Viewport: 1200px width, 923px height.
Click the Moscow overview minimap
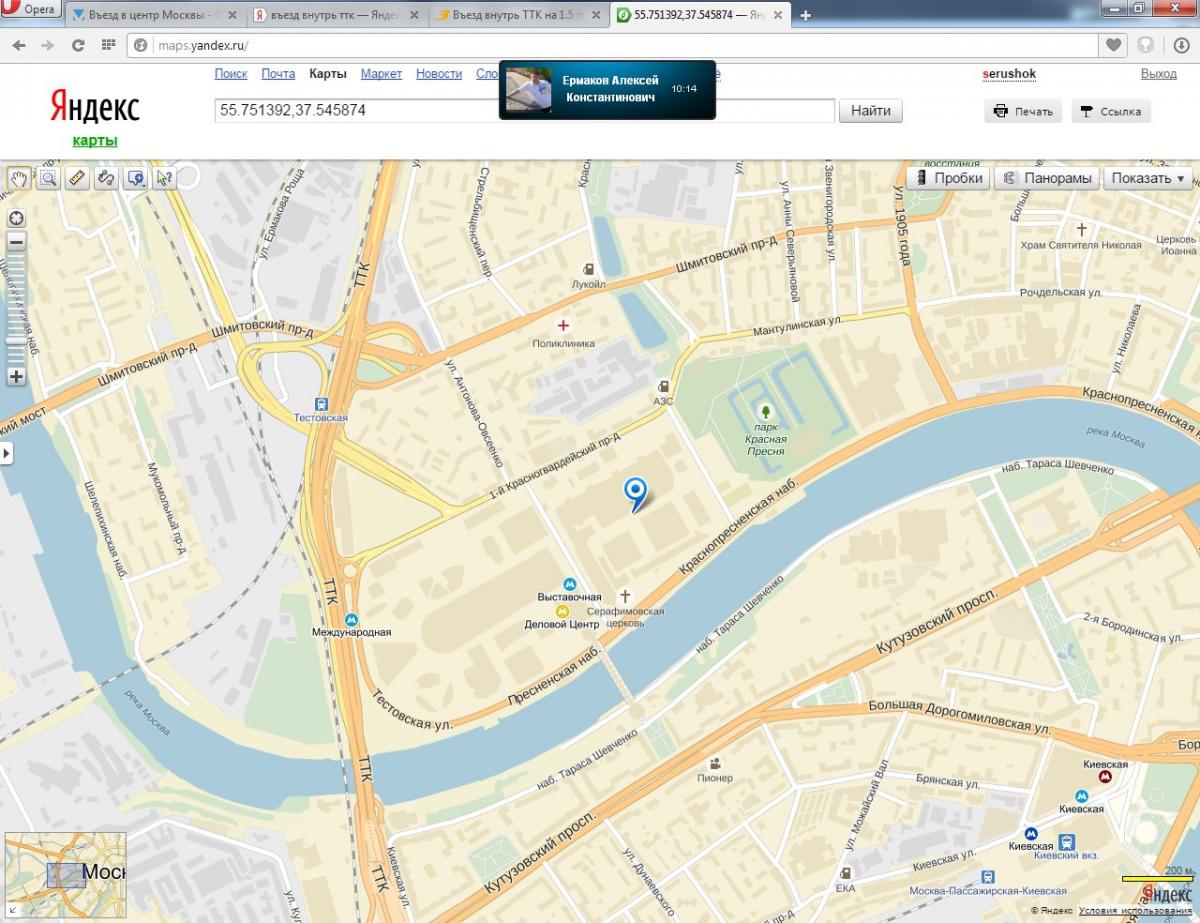[66, 876]
